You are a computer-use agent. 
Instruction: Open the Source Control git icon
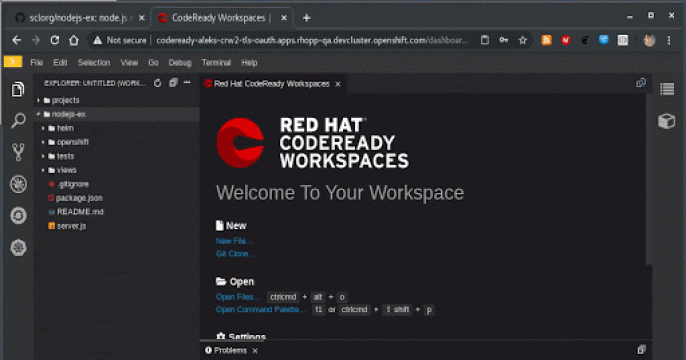point(18,152)
